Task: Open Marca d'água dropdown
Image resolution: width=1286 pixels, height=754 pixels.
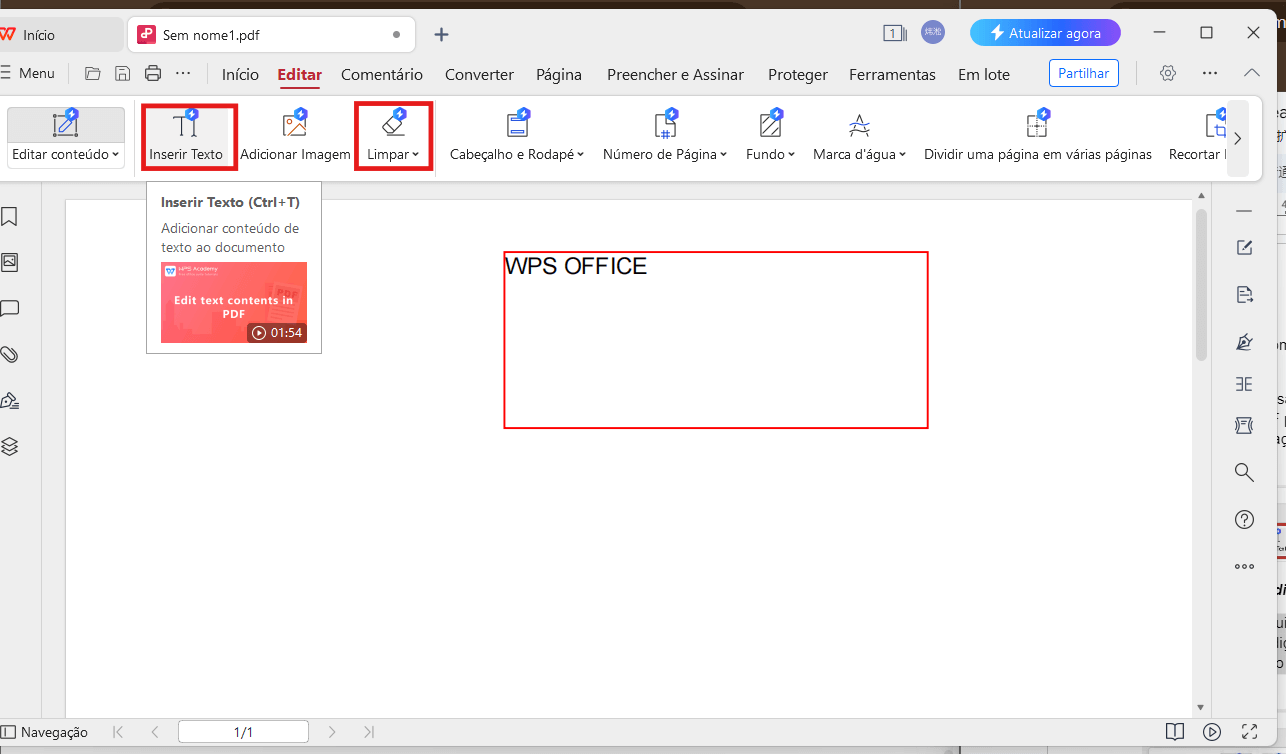Action: (860, 138)
